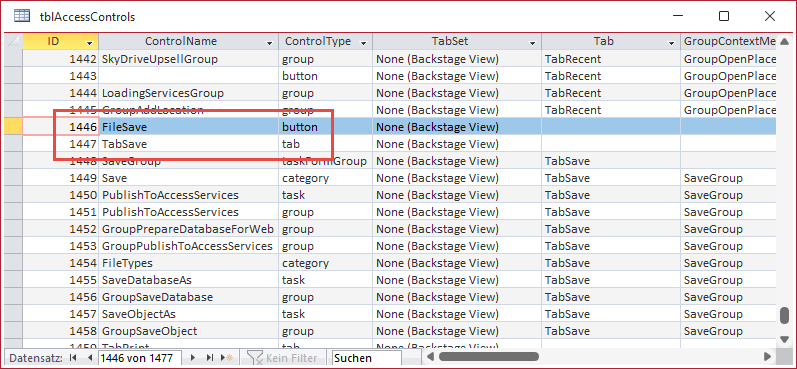This screenshot has height=369, width=797.
Task: Click PublishToAccessServices in row 1451
Action: [x=189, y=212]
